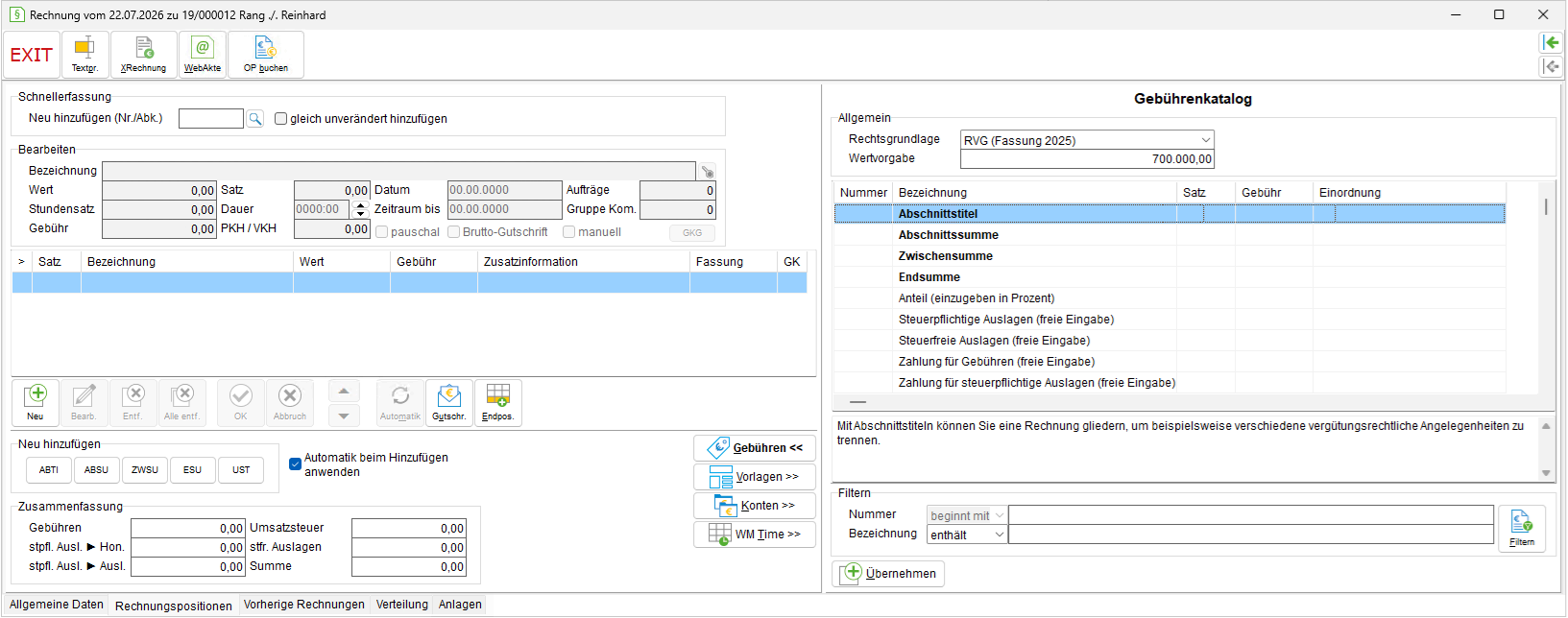This screenshot has height=618, width=1568.
Task: Tick 'gleich unverändert hinzufügen' checkbox
Action: pos(281,119)
